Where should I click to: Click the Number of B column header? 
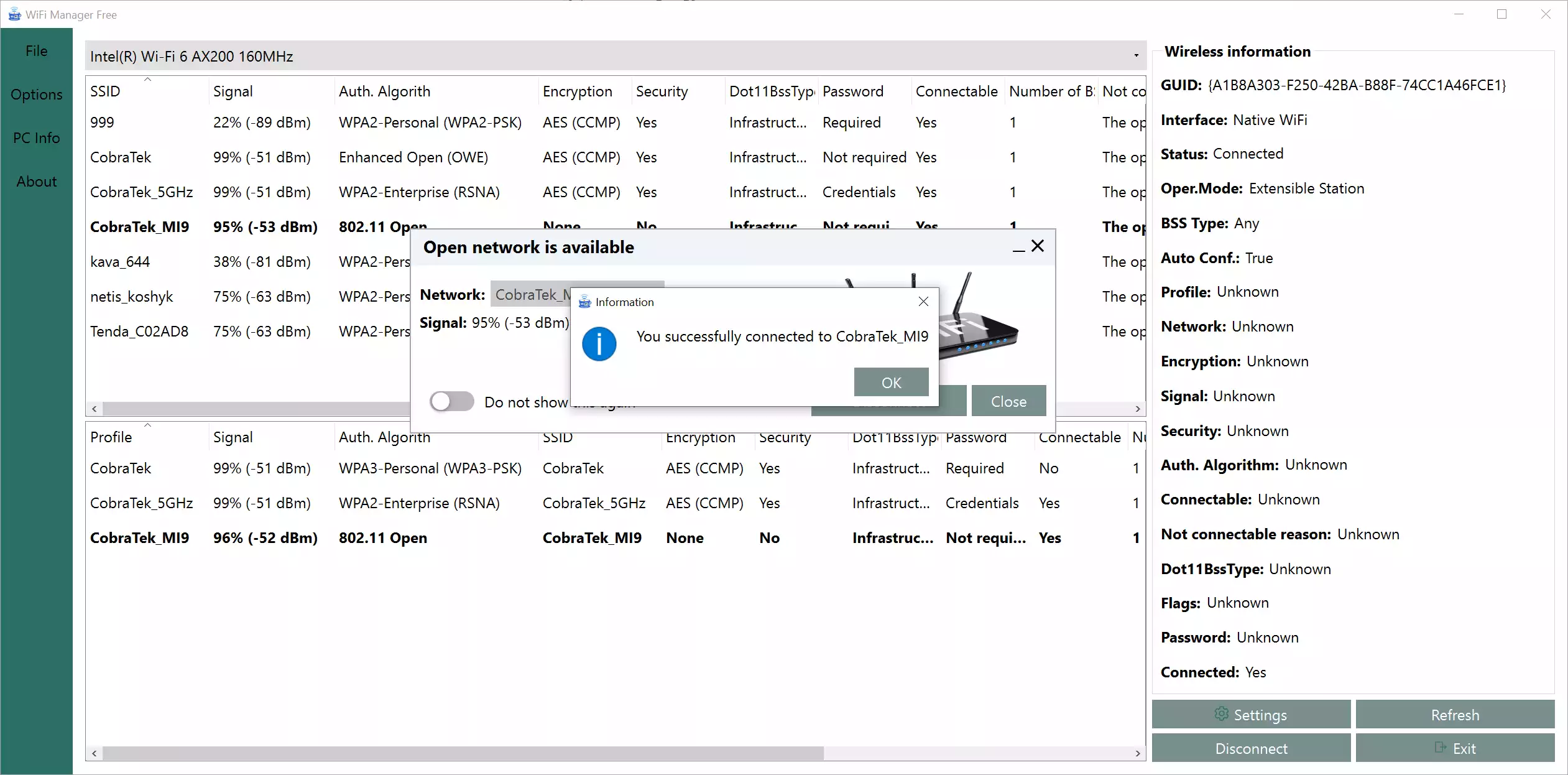click(1051, 91)
